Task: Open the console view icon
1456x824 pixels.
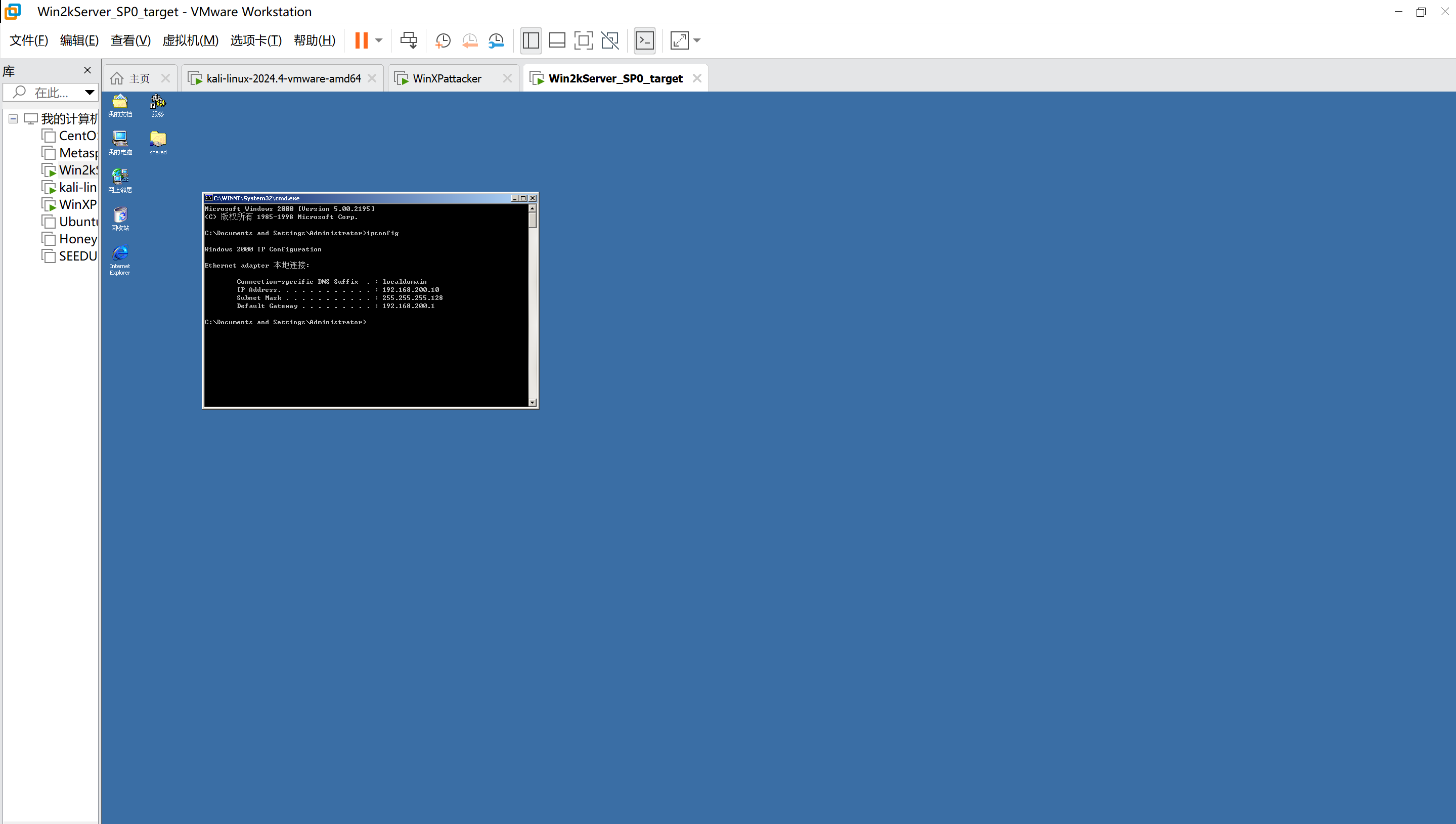Action: (645, 40)
